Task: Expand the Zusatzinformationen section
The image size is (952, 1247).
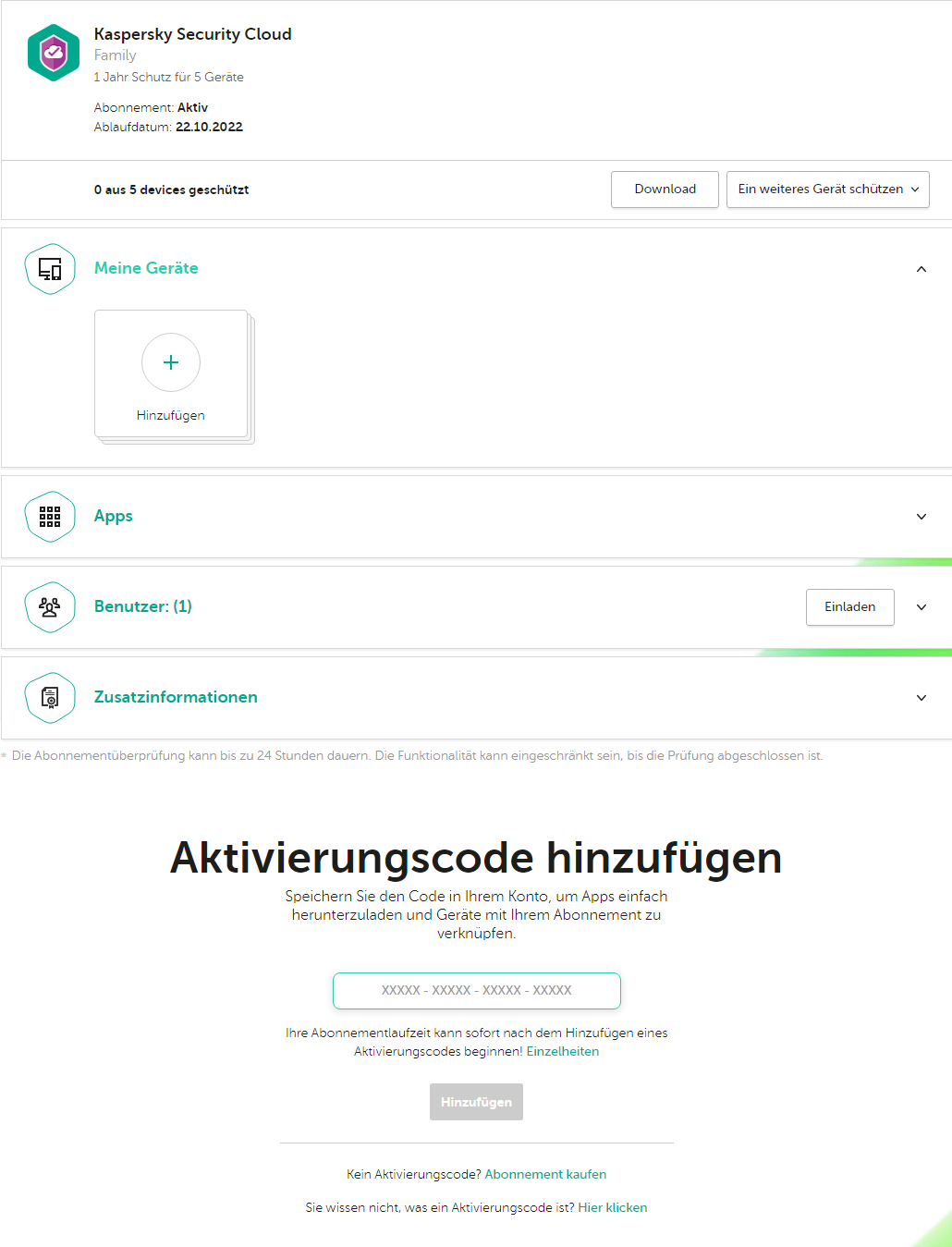Action: click(x=921, y=697)
